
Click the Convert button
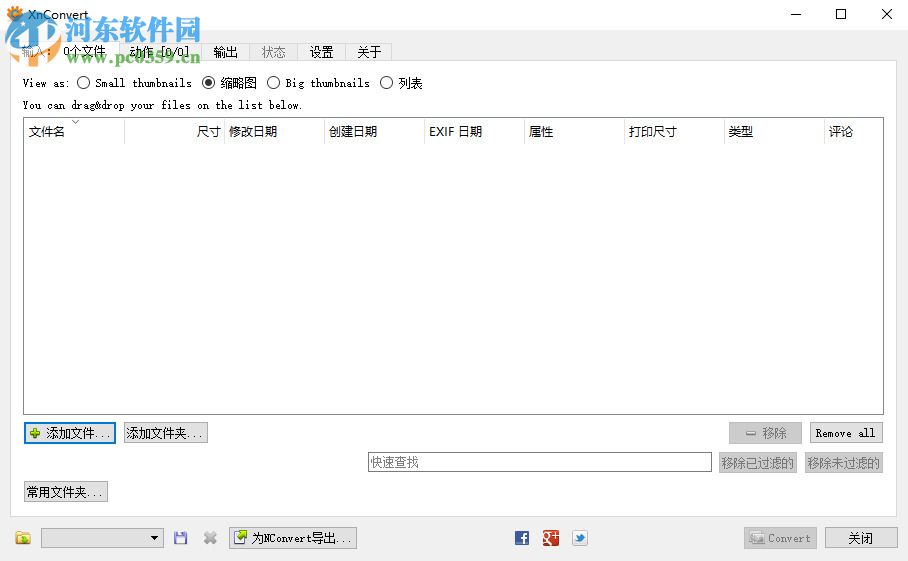(781, 538)
